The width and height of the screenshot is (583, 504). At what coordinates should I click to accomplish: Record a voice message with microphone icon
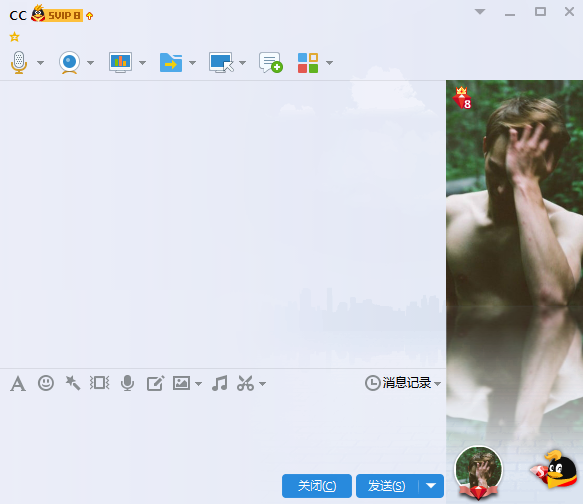click(x=127, y=383)
